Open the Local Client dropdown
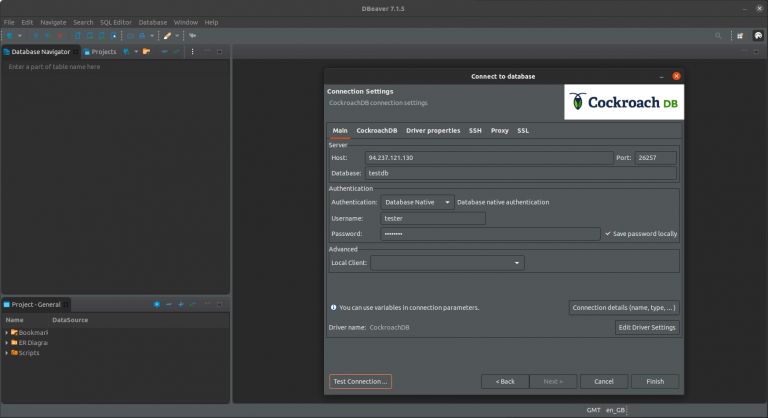 point(447,263)
